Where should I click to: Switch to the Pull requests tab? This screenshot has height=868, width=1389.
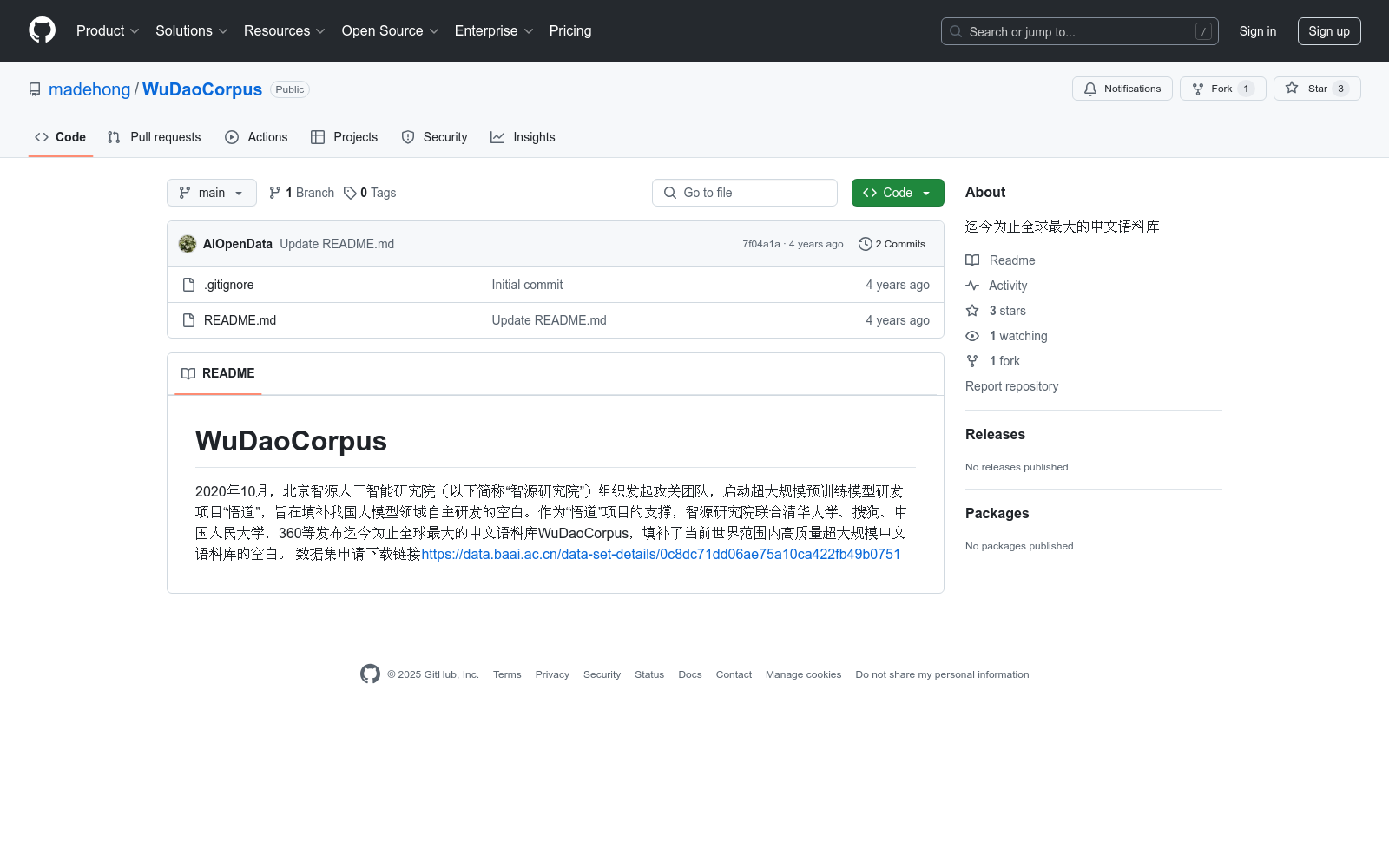155,137
